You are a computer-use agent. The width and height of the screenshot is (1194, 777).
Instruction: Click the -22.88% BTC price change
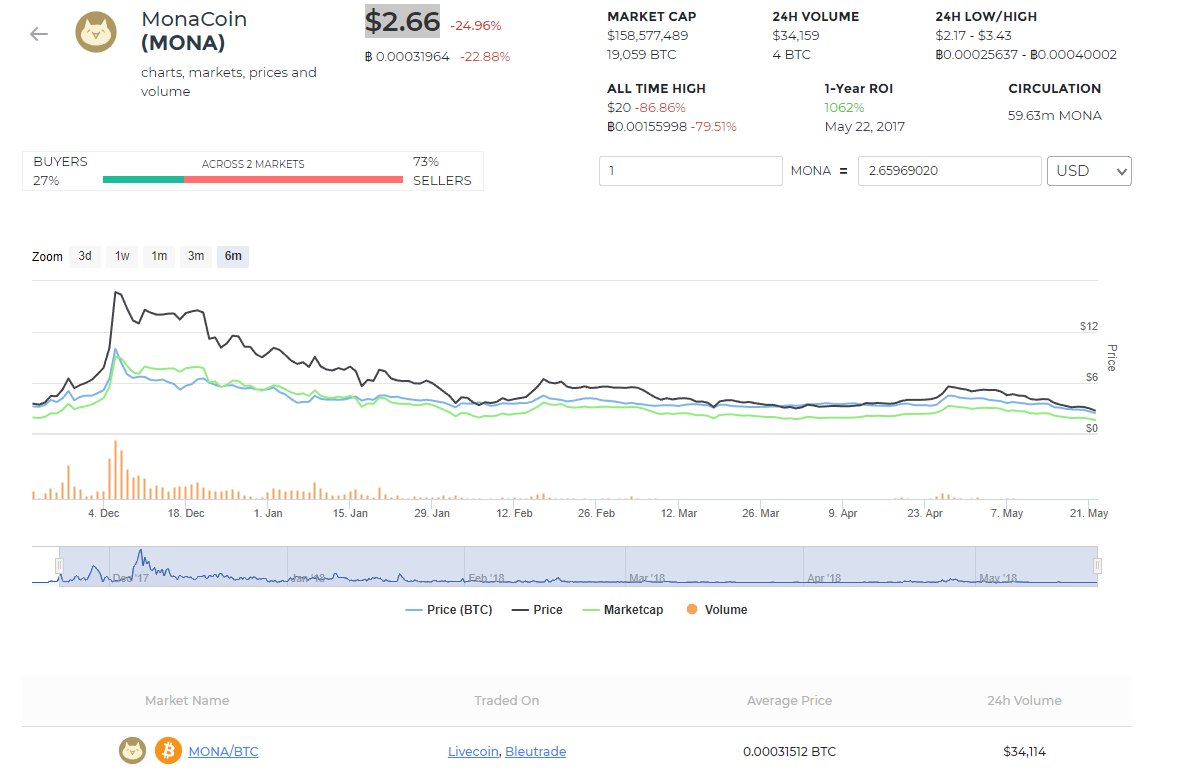(485, 57)
